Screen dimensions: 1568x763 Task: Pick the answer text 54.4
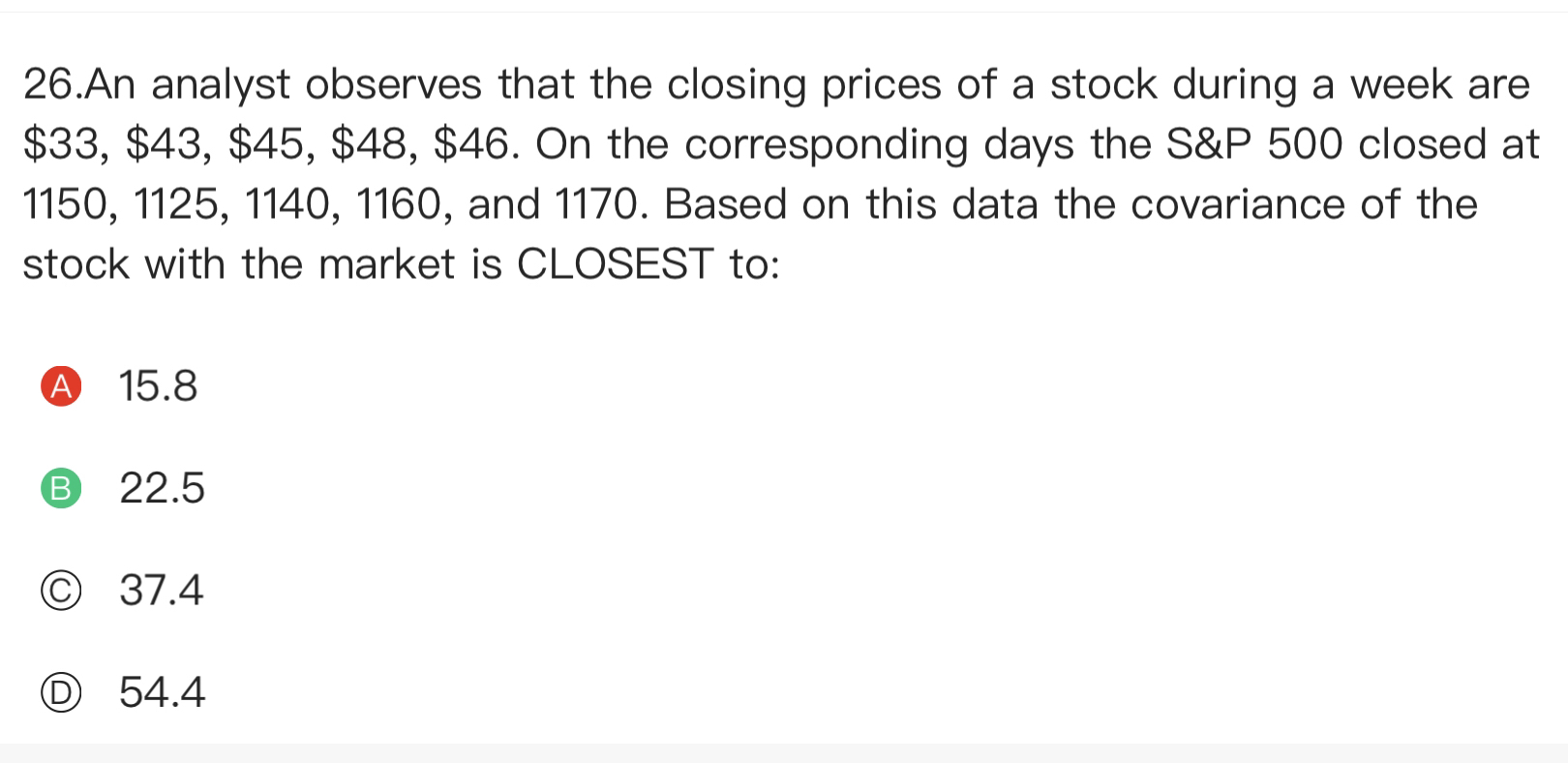[x=162, y=693]
